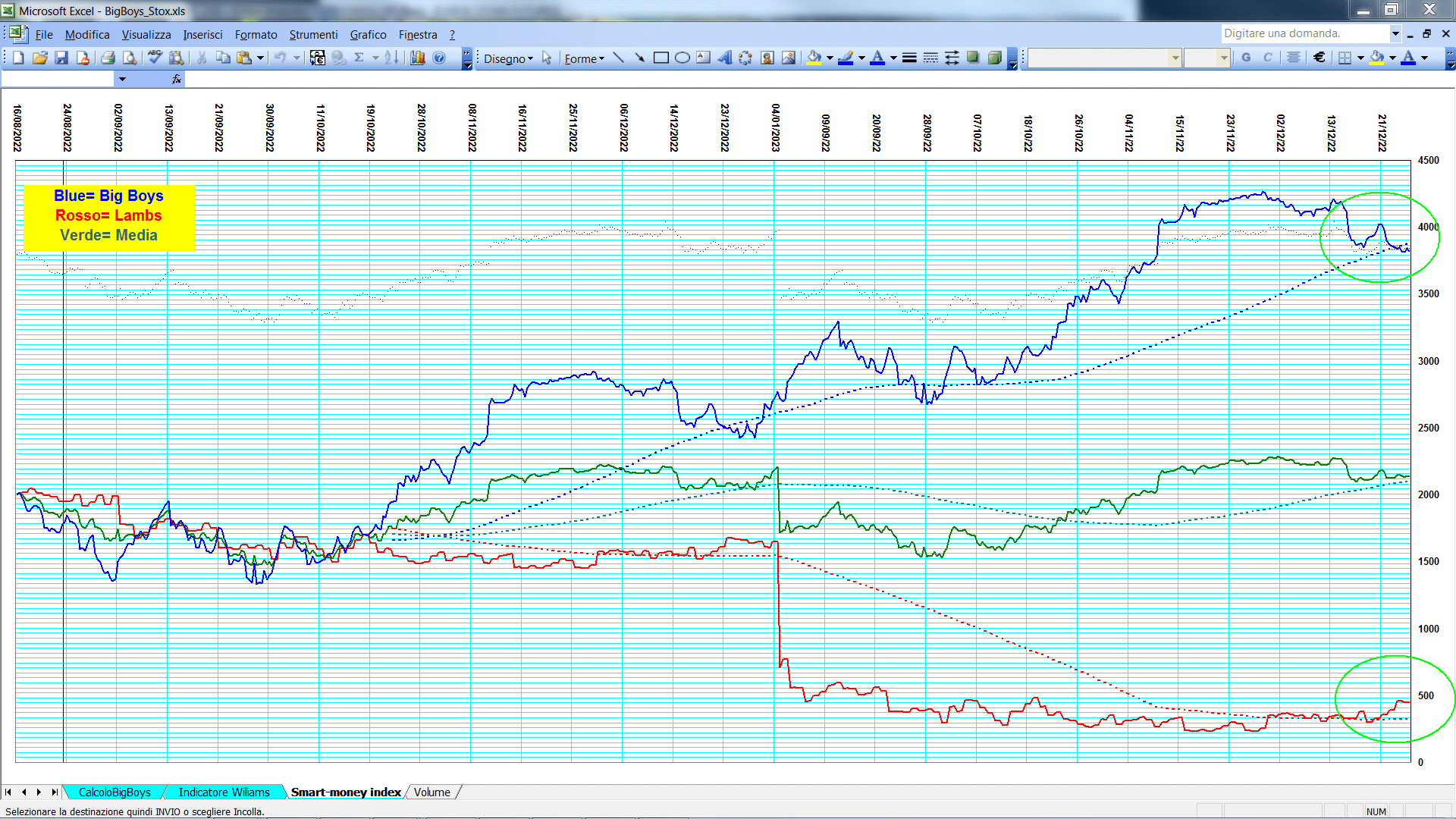Select the Arrow drawing tool
Image resolution: width=1456 pixels, height=819 pixels.
point(640,58)
